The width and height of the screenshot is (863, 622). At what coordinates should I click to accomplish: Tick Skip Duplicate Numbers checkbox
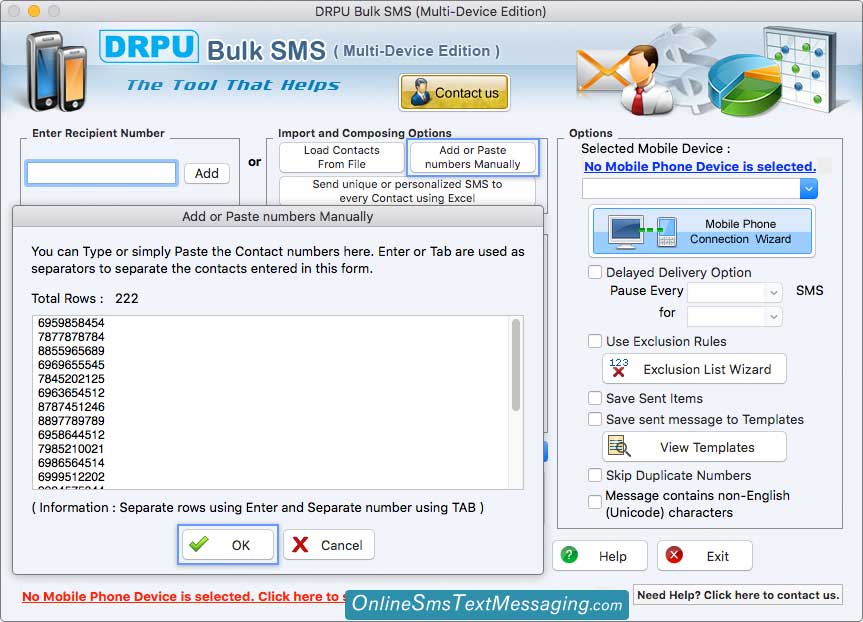click(x=595, y=475)
